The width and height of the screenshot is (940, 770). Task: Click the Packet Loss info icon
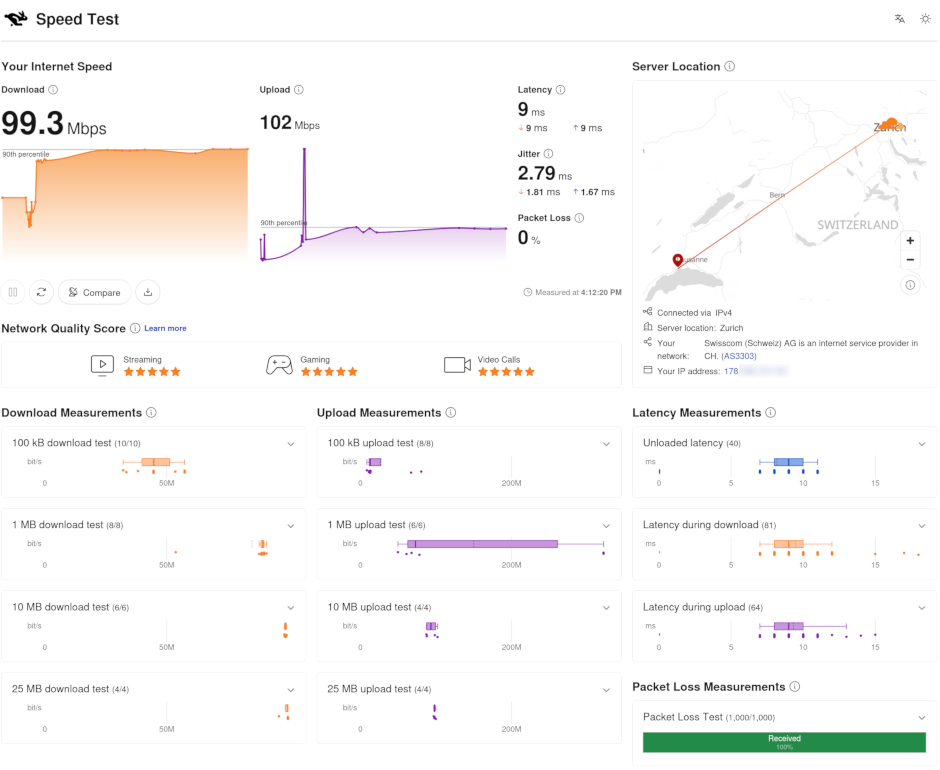pyautogui.click(x=579, y=218)
